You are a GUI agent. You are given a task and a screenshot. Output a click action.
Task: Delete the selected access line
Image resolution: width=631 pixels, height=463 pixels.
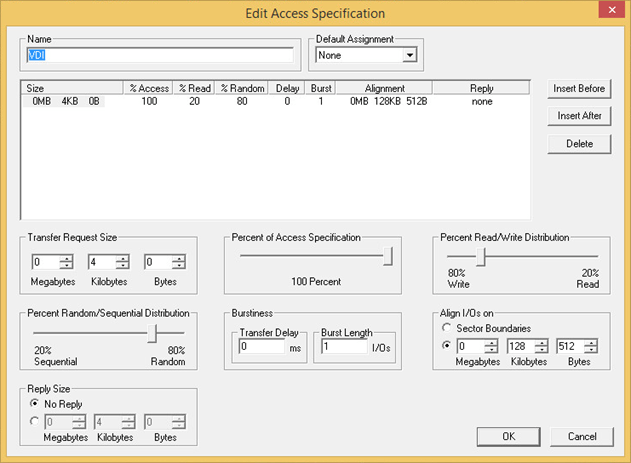click(578, 144)
